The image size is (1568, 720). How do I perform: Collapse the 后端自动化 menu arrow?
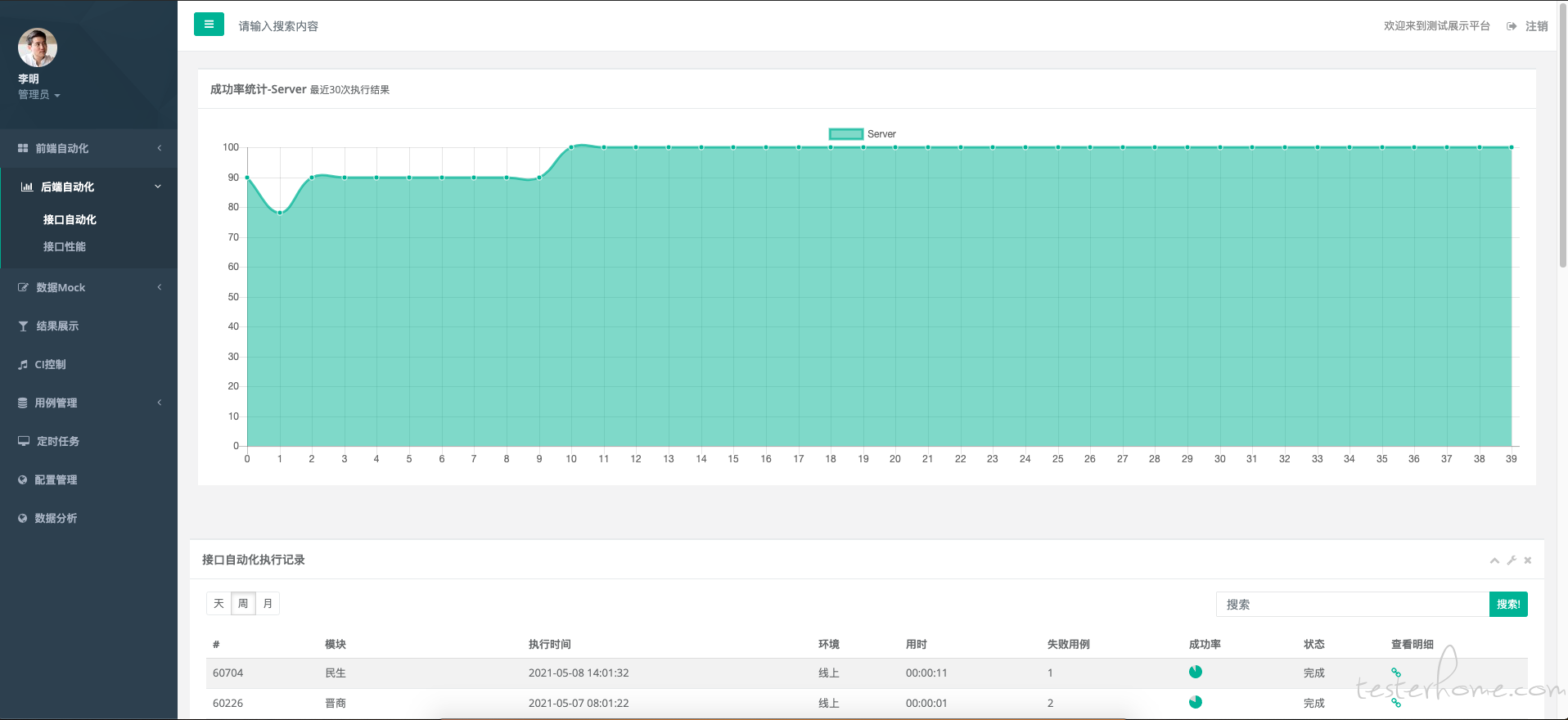click(158, 187)
